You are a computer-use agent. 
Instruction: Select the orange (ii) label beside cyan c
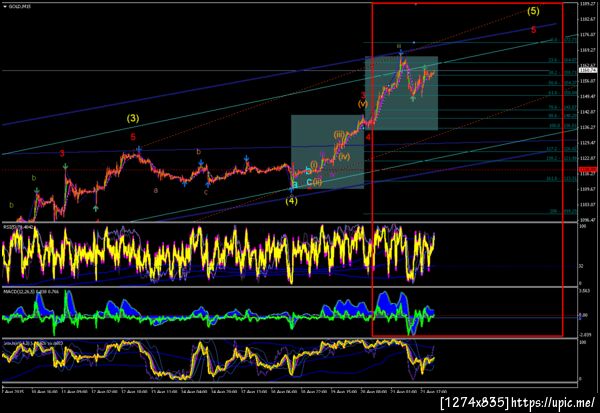318,182
